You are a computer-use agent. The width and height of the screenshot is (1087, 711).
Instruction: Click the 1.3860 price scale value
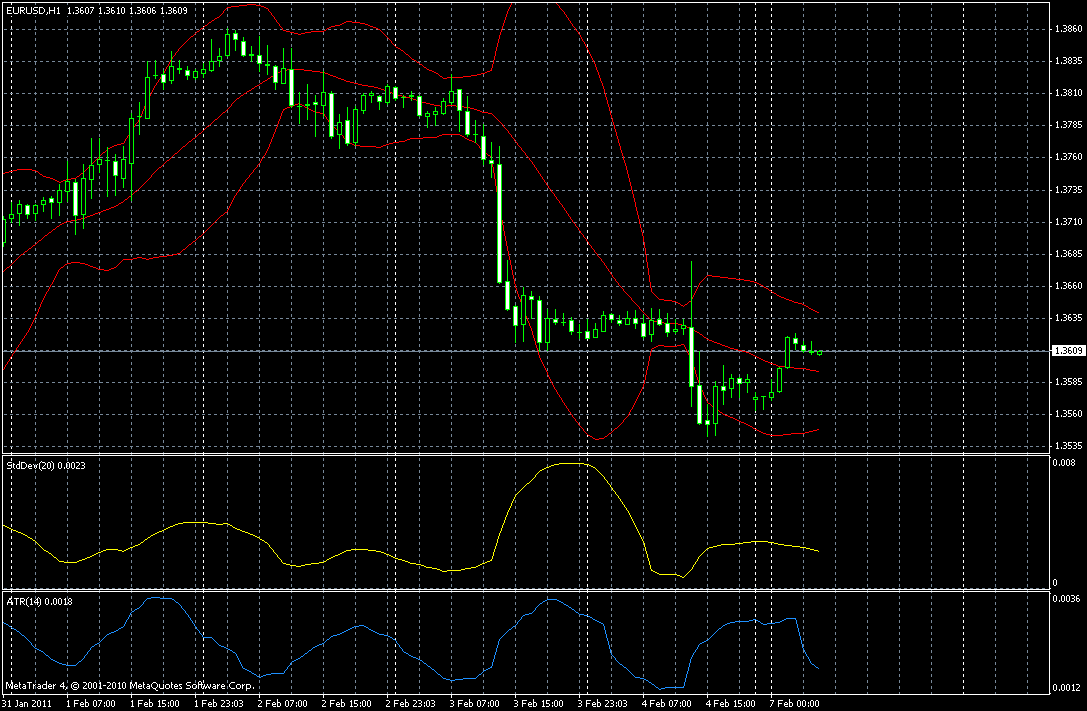point(1068,29)
